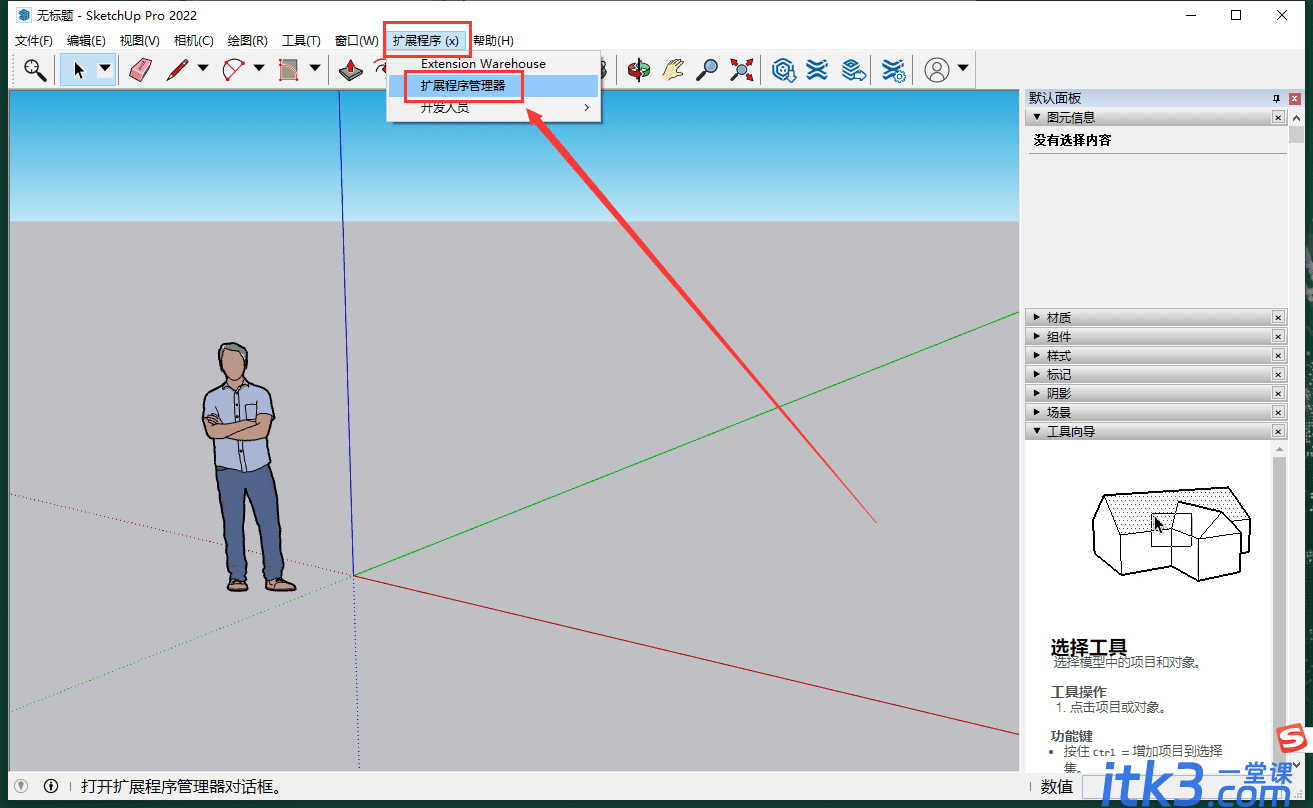This screenshot has height=808, width=1313.
Task: Select the Push/Pull tool
Action: click(x=350, y=69)
